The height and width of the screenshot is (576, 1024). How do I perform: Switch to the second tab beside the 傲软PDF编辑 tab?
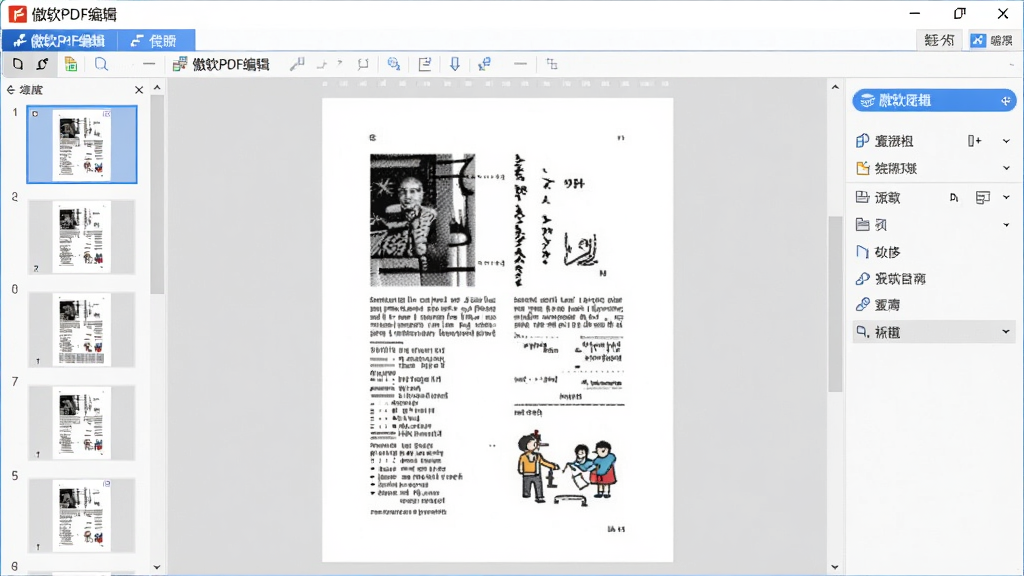[155, 40]
